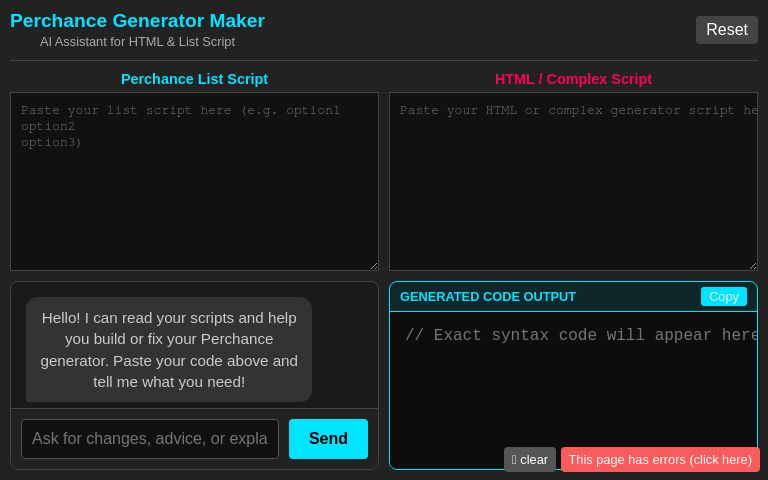The image size is (768, 480).
Task: Click the HTML script textarea resize handle
Action: (x=753, y=266)
